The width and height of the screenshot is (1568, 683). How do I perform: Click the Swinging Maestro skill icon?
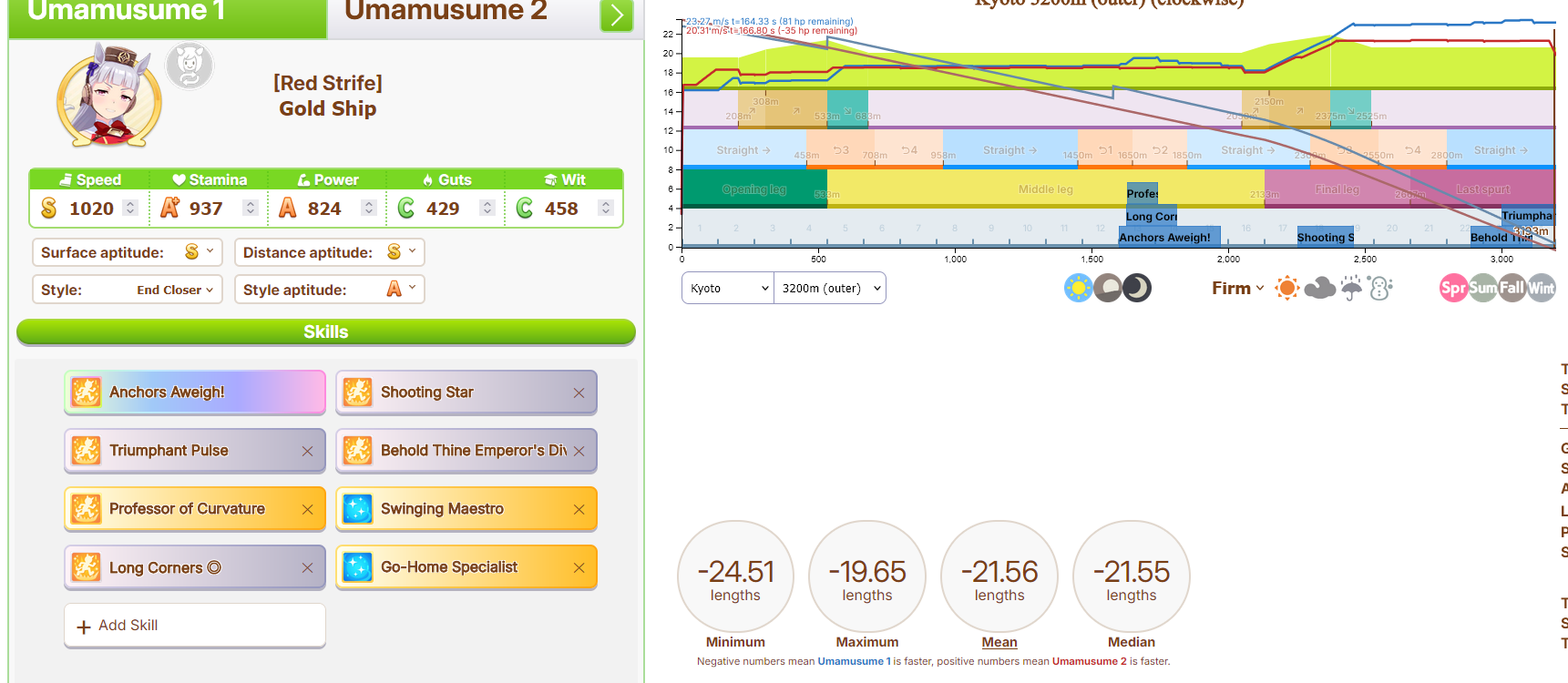pyautogui.click(x=358, y=509)
